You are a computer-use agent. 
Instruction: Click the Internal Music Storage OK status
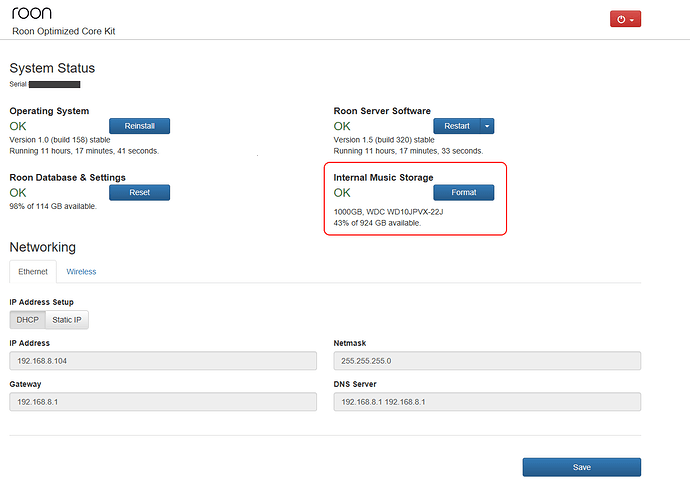tap(342, 193)
